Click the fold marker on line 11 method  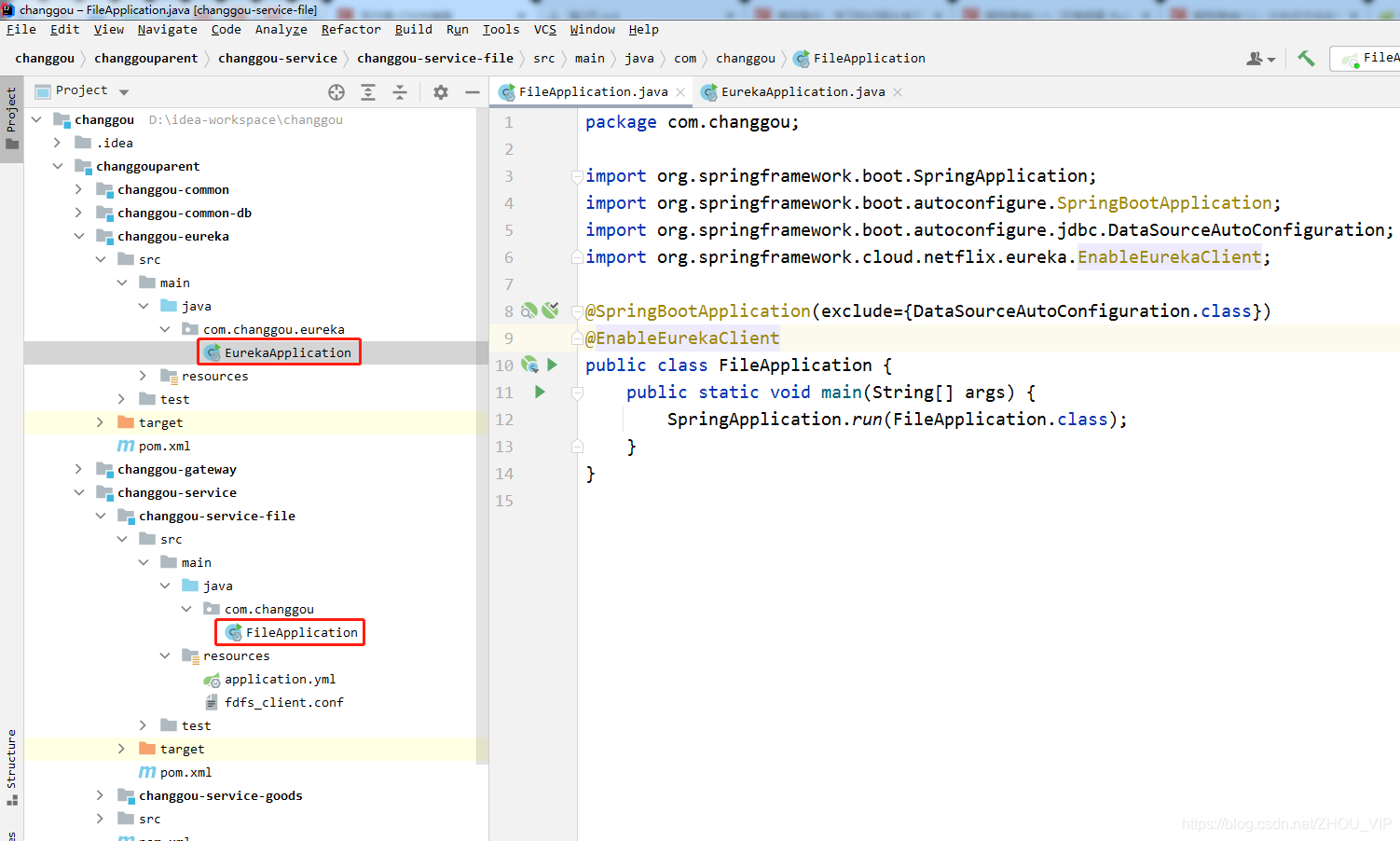click(x=577, y=393)
